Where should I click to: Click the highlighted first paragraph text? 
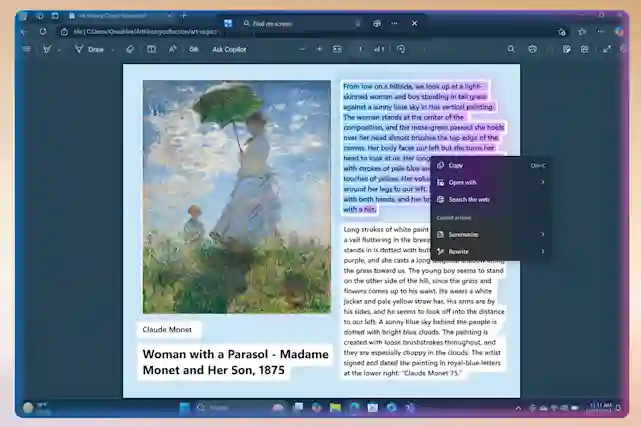[423, 148]
